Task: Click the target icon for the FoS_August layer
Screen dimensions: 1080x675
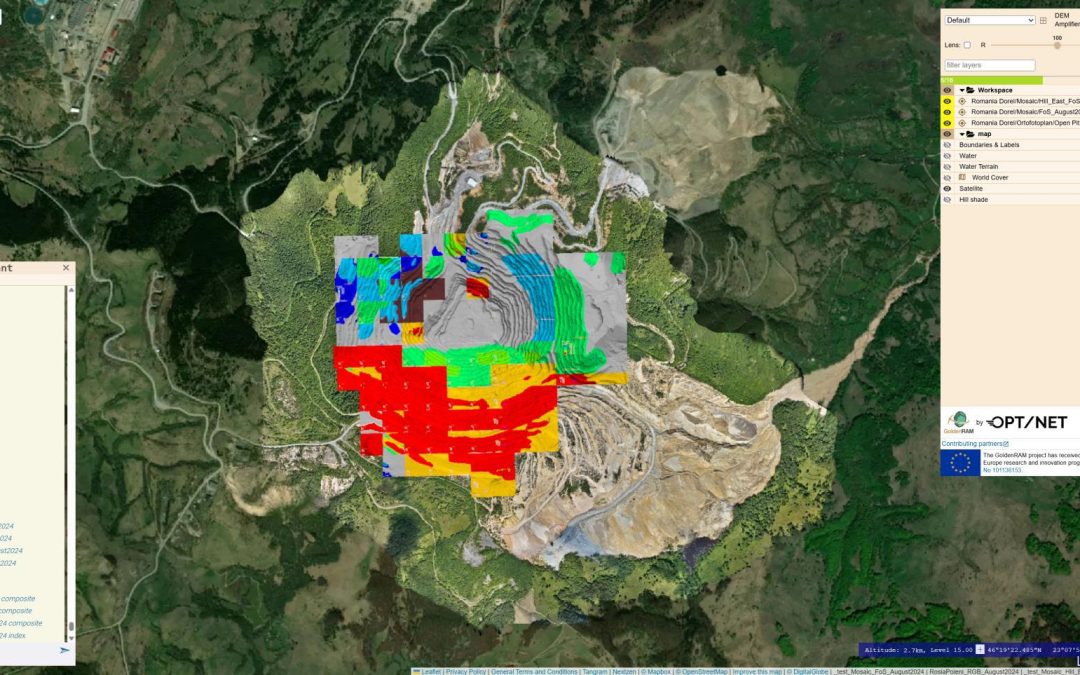Action: [962, 112]
